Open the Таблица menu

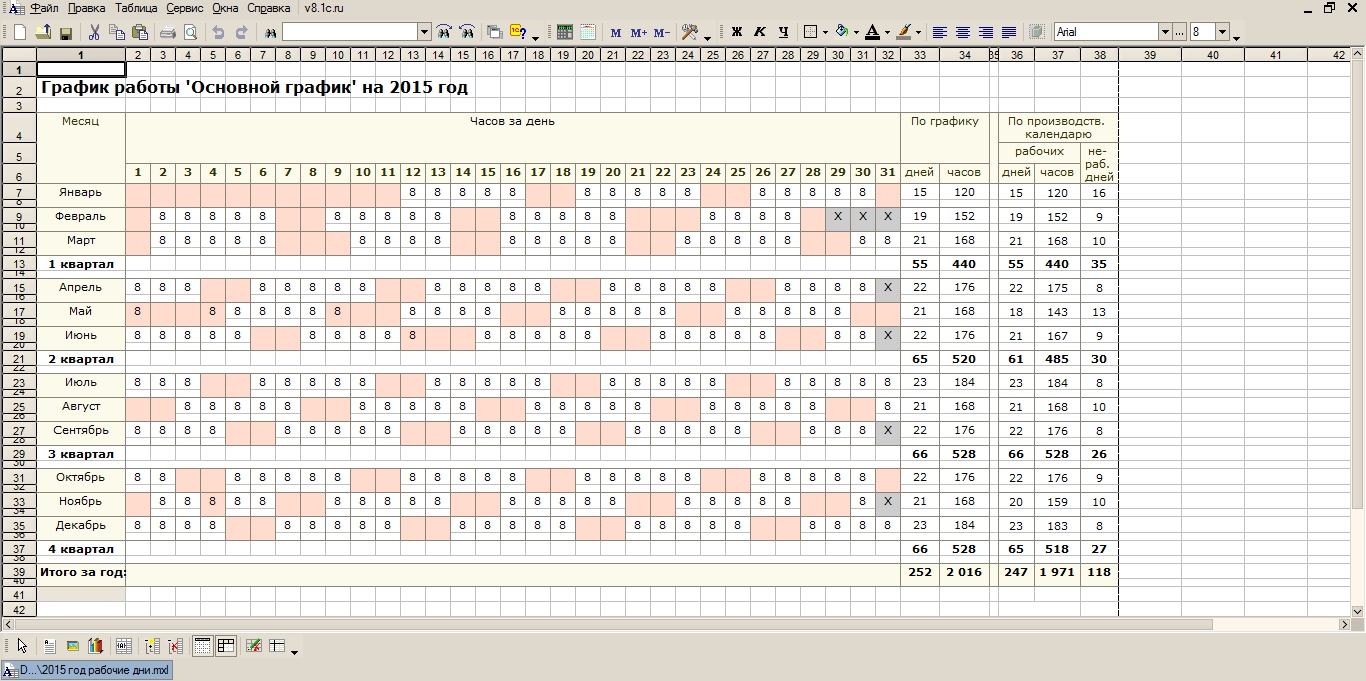click(137, 8)
